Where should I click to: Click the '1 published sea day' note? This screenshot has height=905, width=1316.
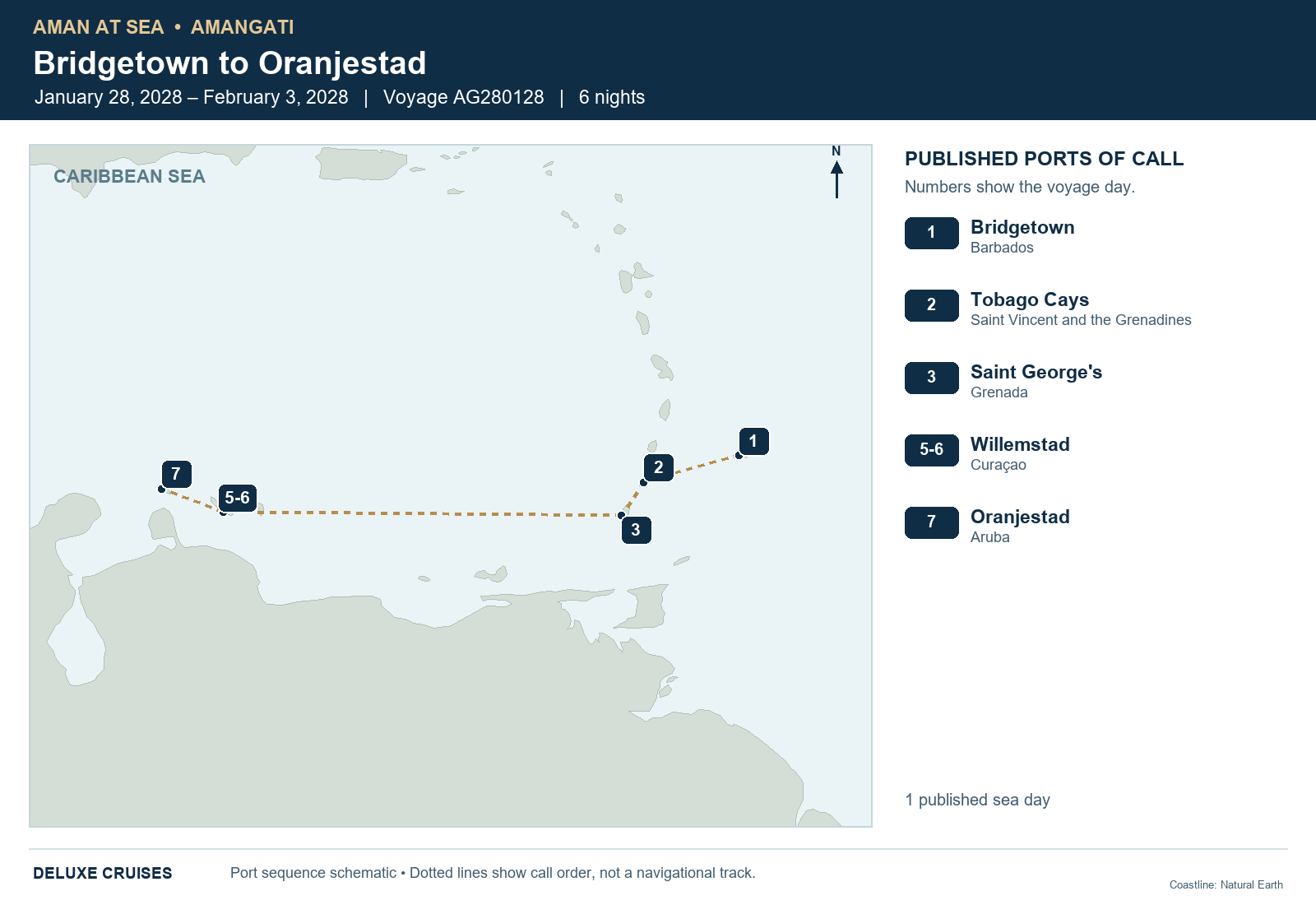coord(977,800)
